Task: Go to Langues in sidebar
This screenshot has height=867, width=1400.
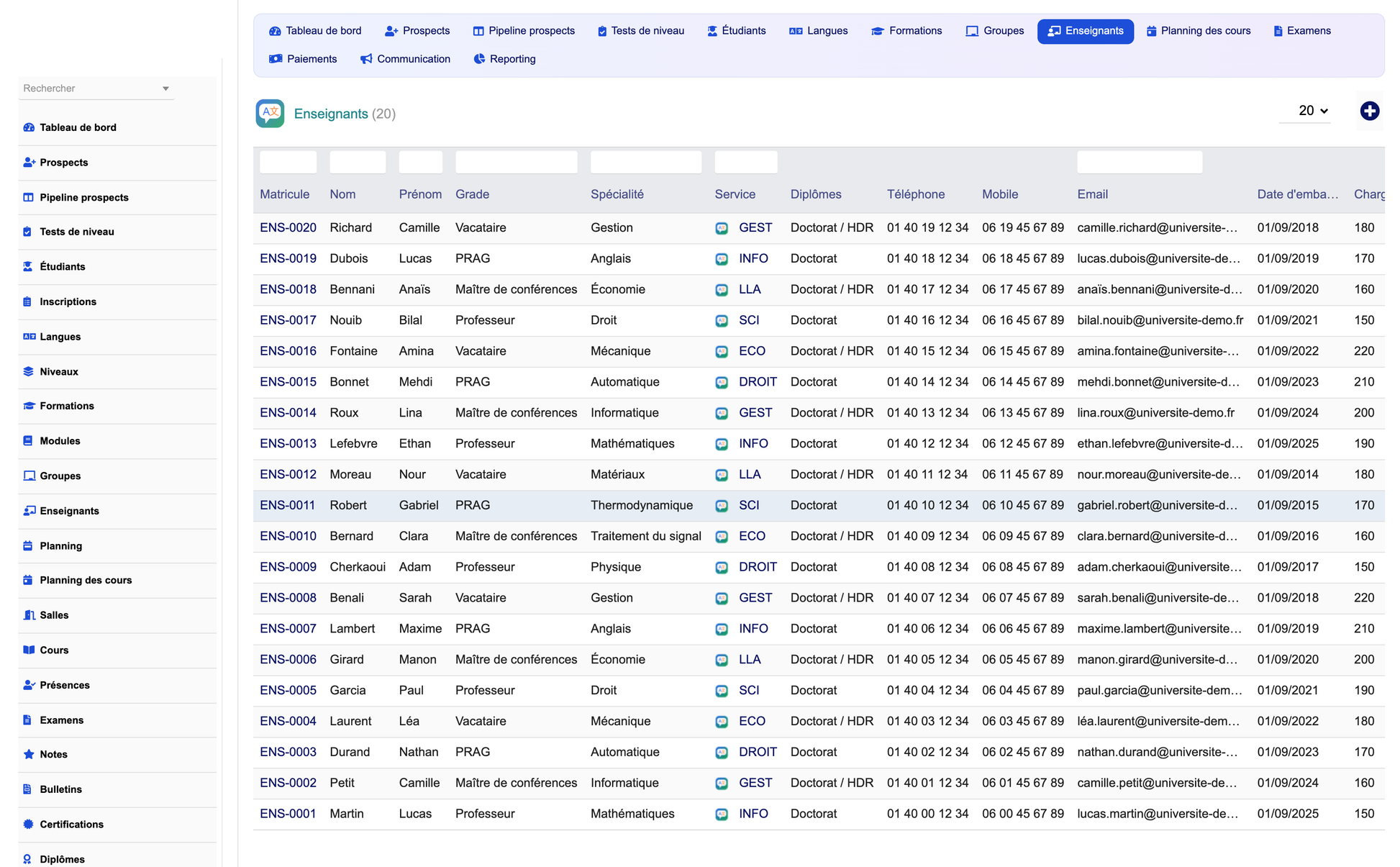Action: click(x=117, y=337)
